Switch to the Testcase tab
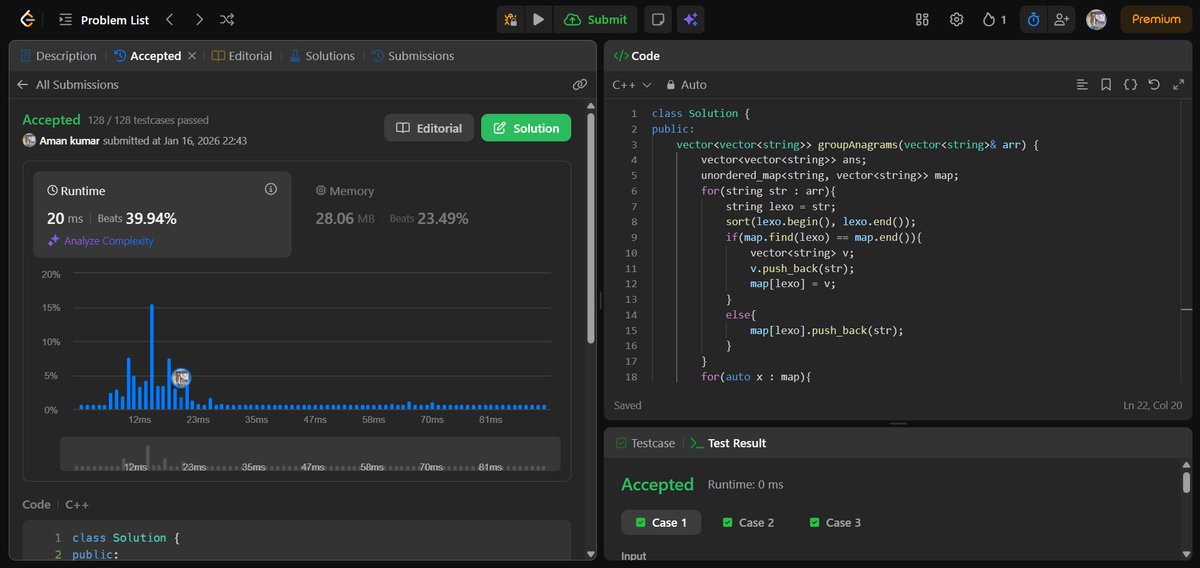1200x568 pixels. [x=645, y=443]
